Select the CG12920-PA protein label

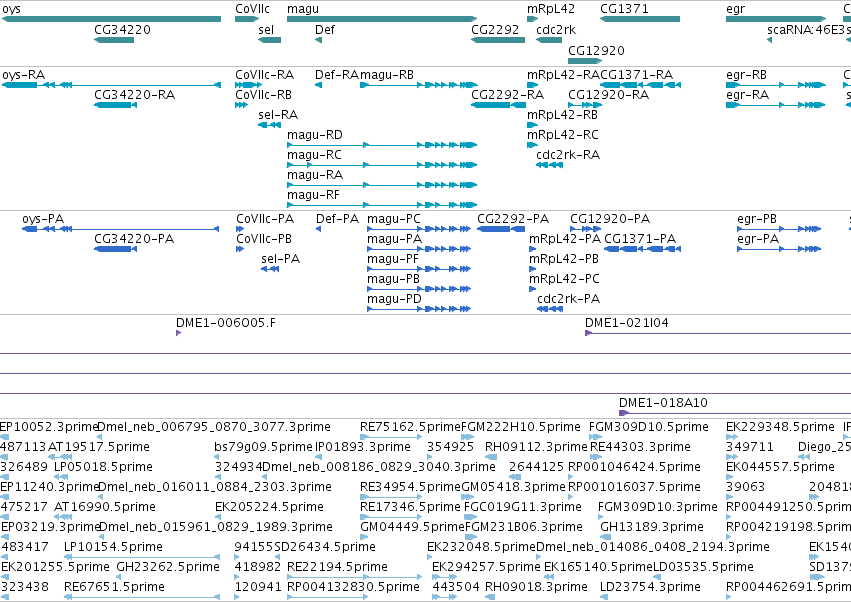[x=610, y=219]
